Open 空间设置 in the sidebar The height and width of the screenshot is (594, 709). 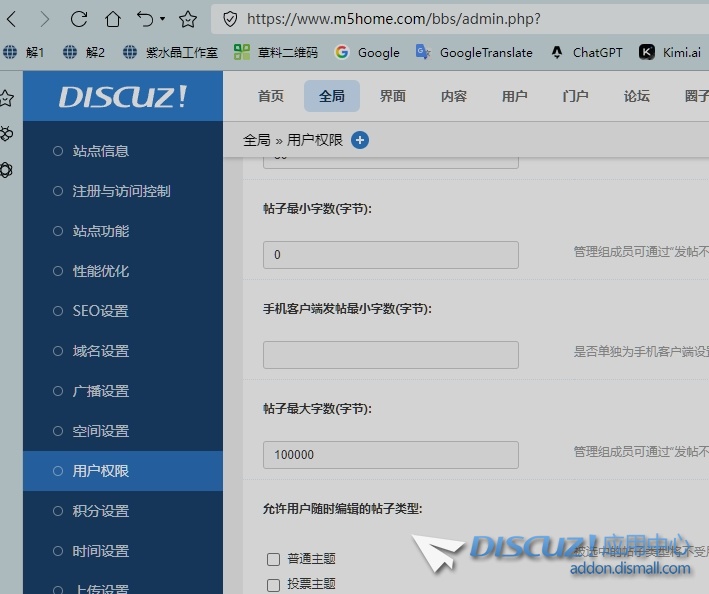point(123,431)
